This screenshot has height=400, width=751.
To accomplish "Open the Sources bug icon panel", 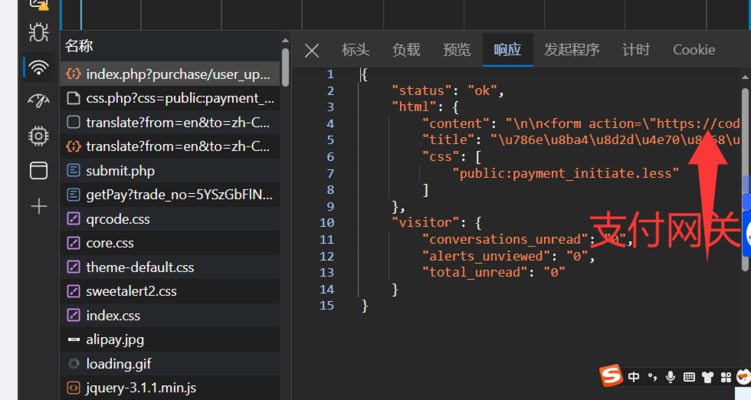I will pos(38,32).
